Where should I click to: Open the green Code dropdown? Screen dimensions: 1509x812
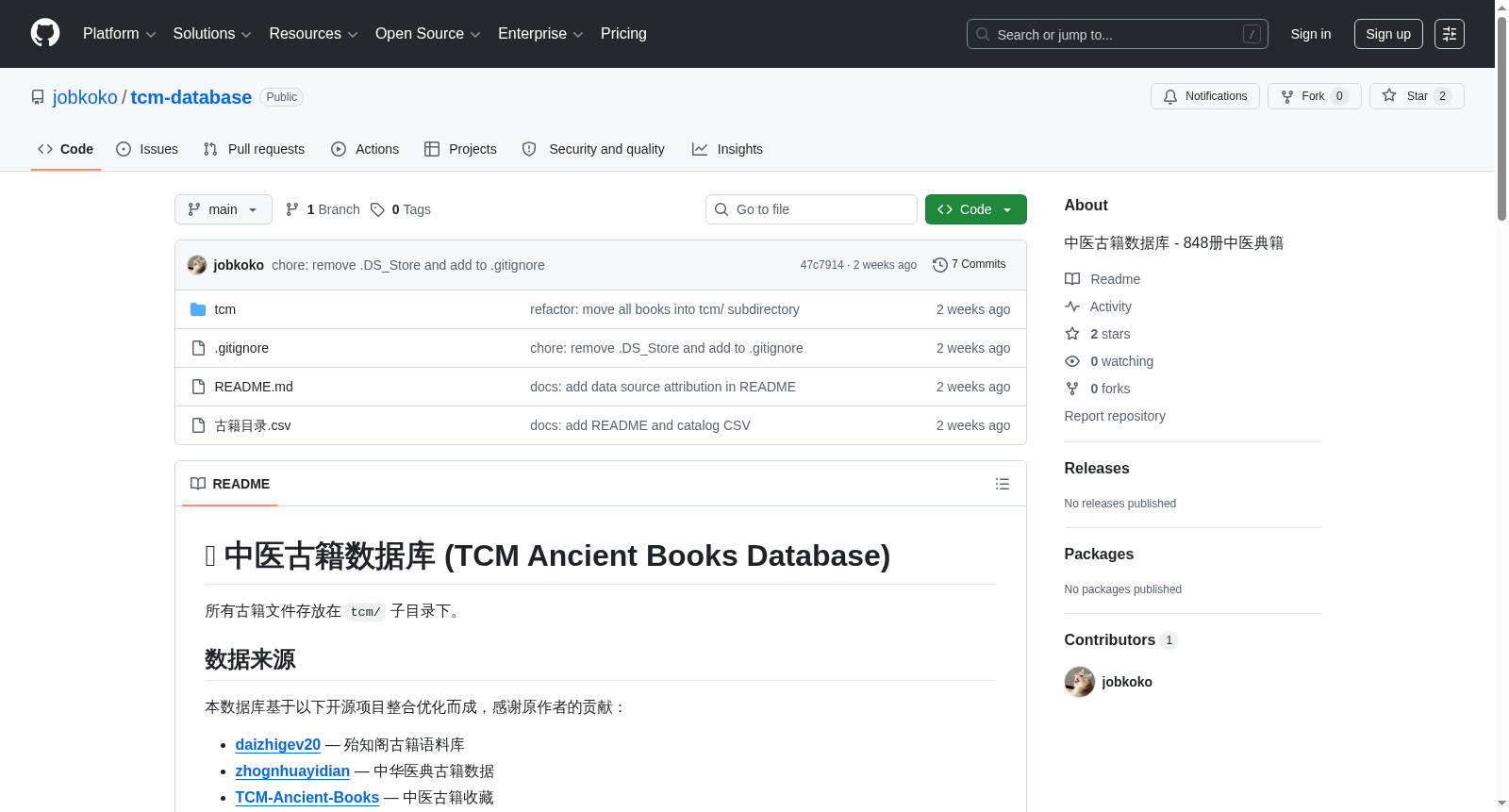[976, 209]
